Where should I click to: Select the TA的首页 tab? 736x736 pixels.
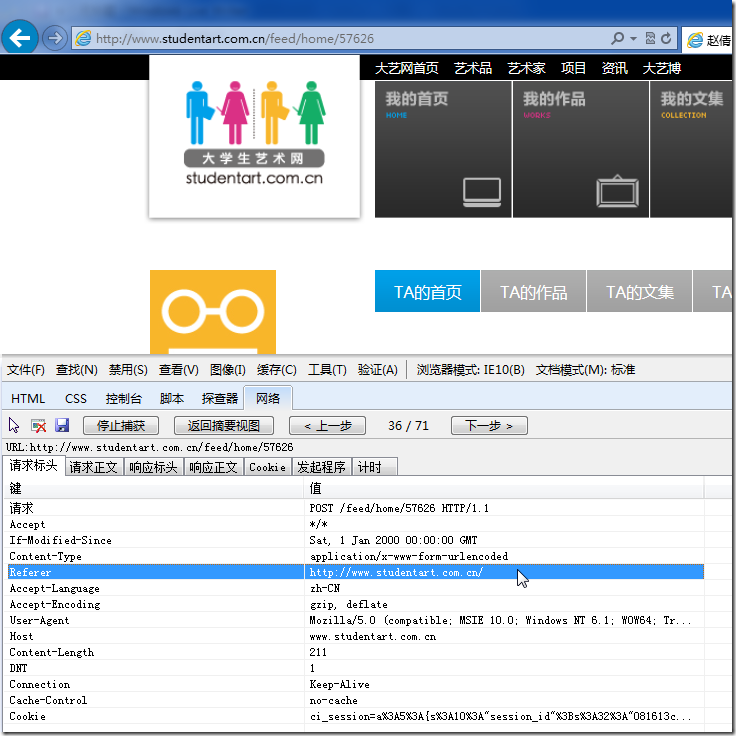427,291
